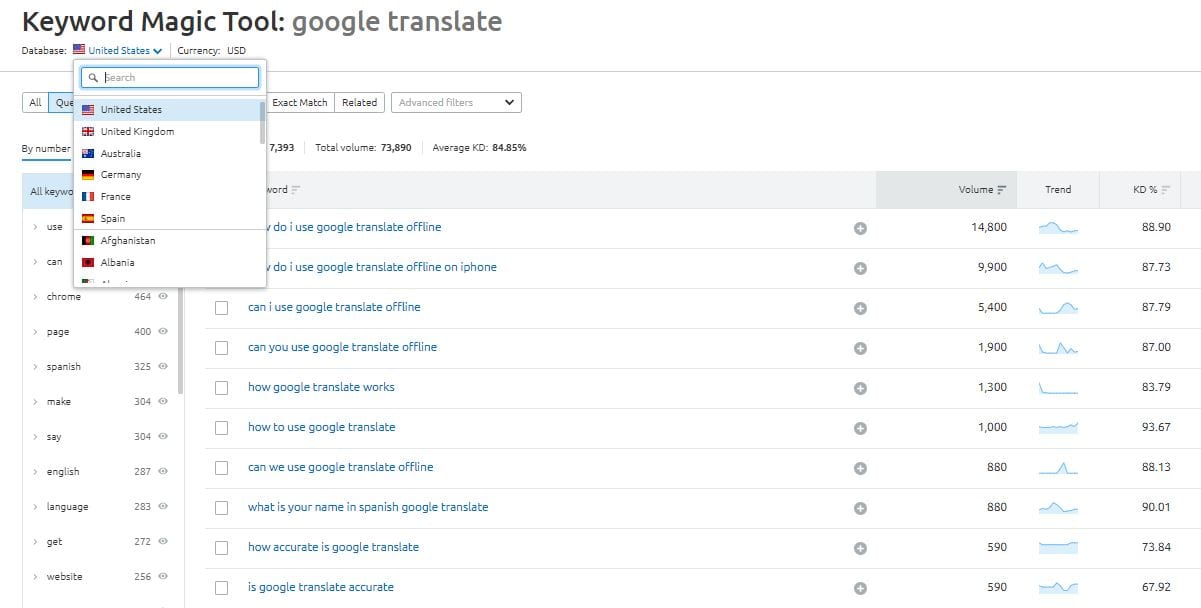The width and height of the screenshot is (1201, 608).
Task: Add 'can we use google translate offline' plus icon
Action: tap(860, 468)
